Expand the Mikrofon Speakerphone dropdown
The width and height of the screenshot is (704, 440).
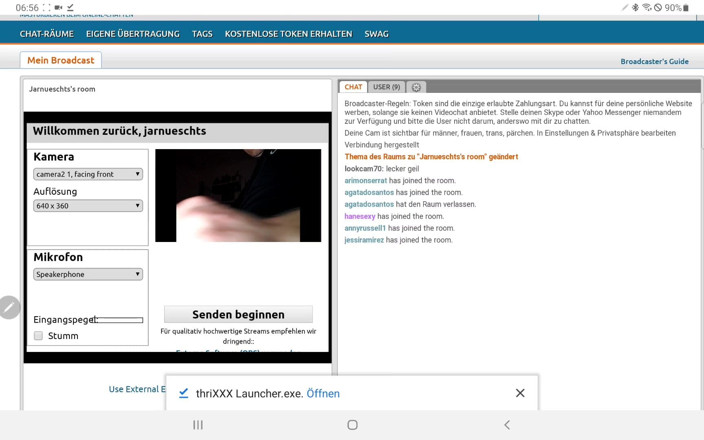[88, 274]
